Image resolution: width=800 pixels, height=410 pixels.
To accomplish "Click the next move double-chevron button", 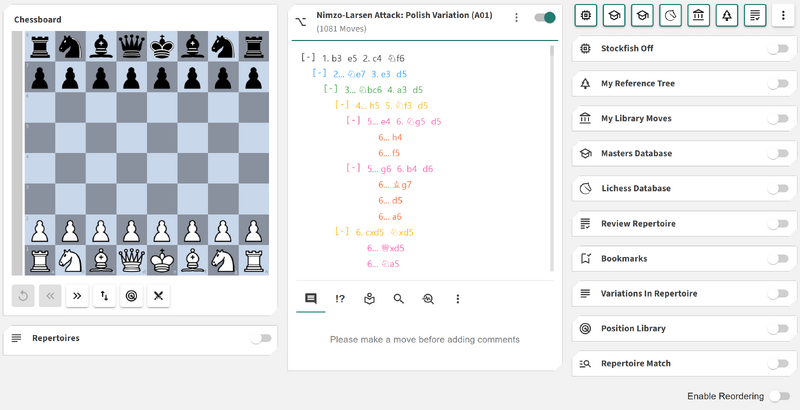I will point(74,296).
